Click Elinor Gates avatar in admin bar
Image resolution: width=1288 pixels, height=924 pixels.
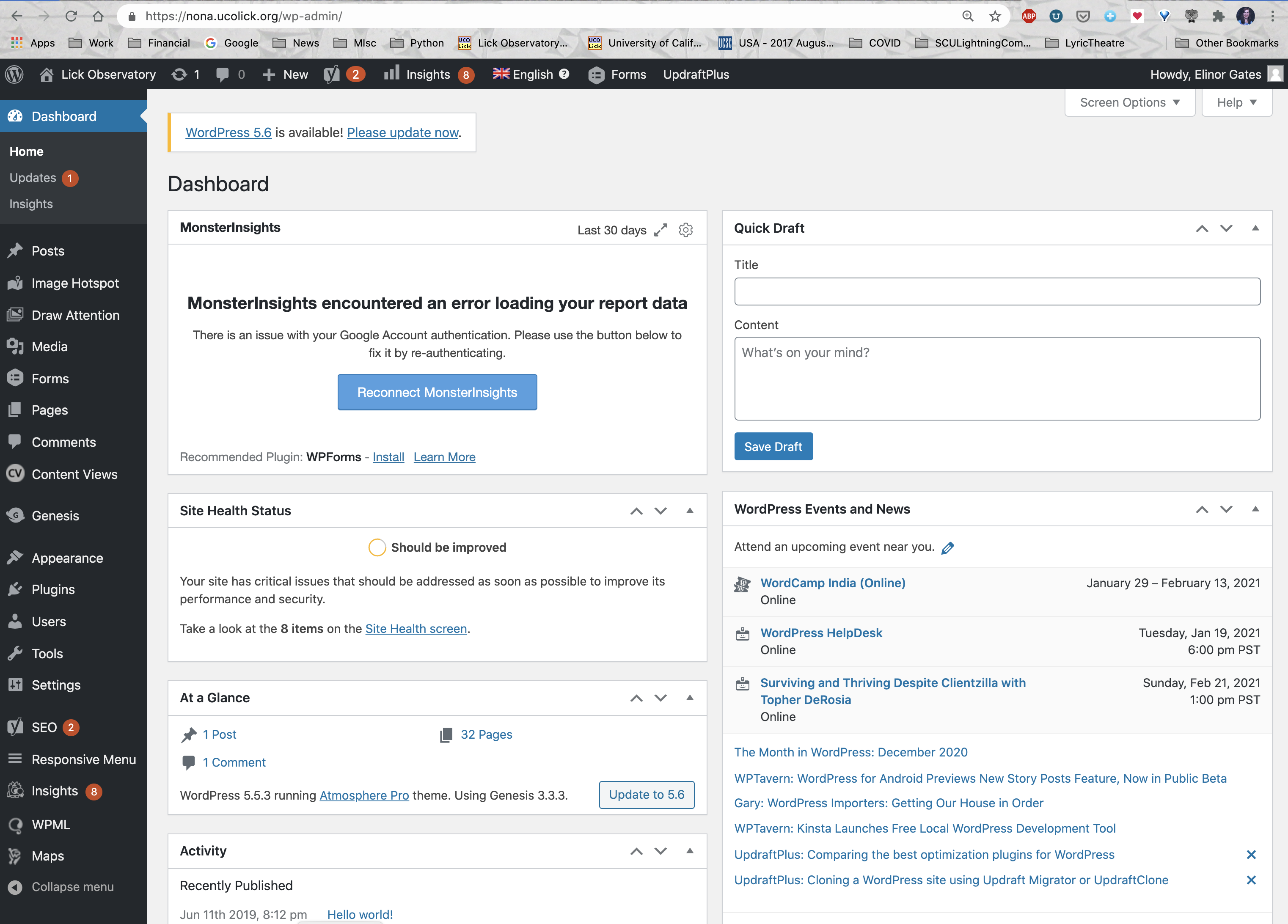(1275, 74)
